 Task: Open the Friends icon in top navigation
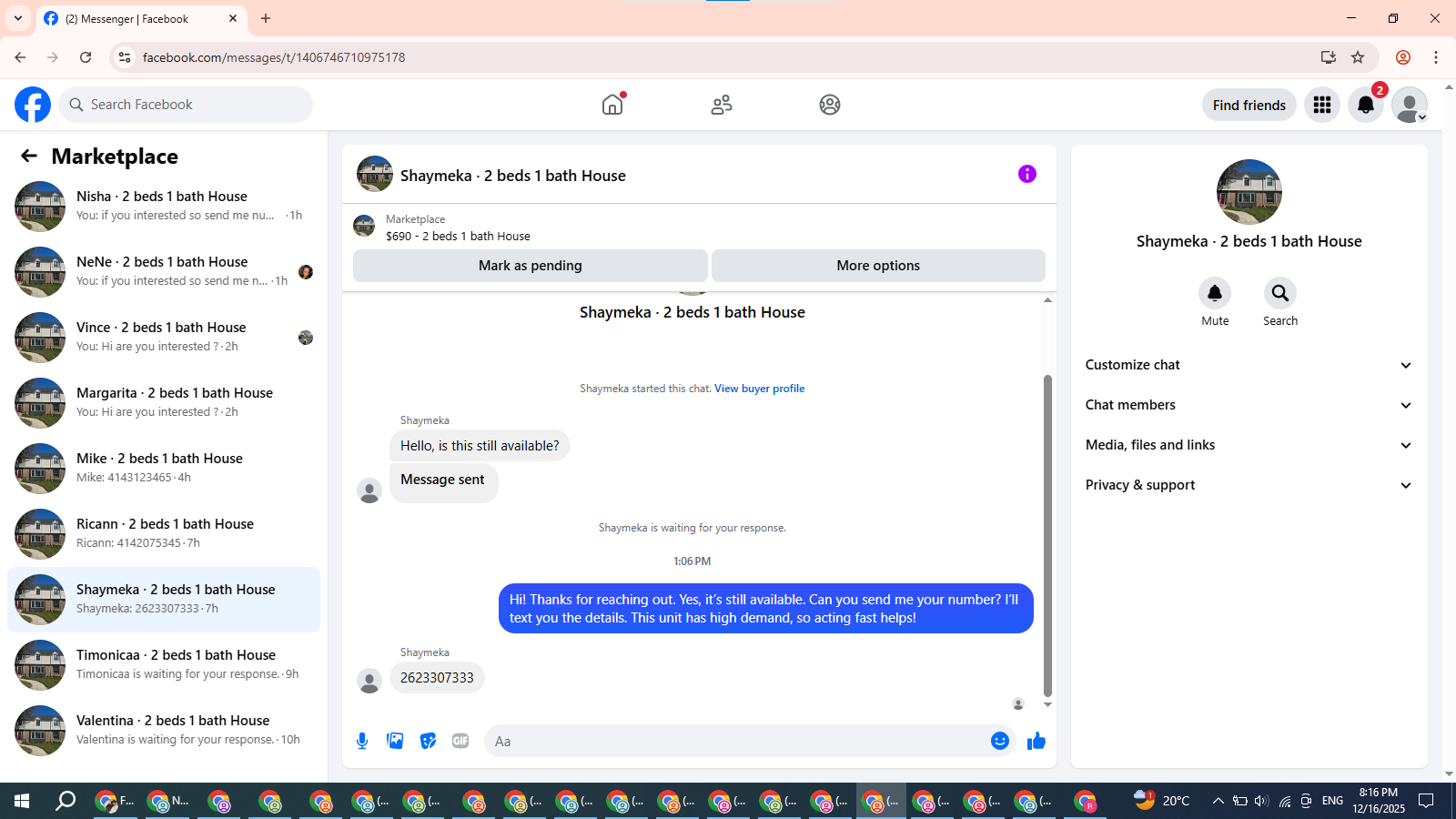[722, 105]
